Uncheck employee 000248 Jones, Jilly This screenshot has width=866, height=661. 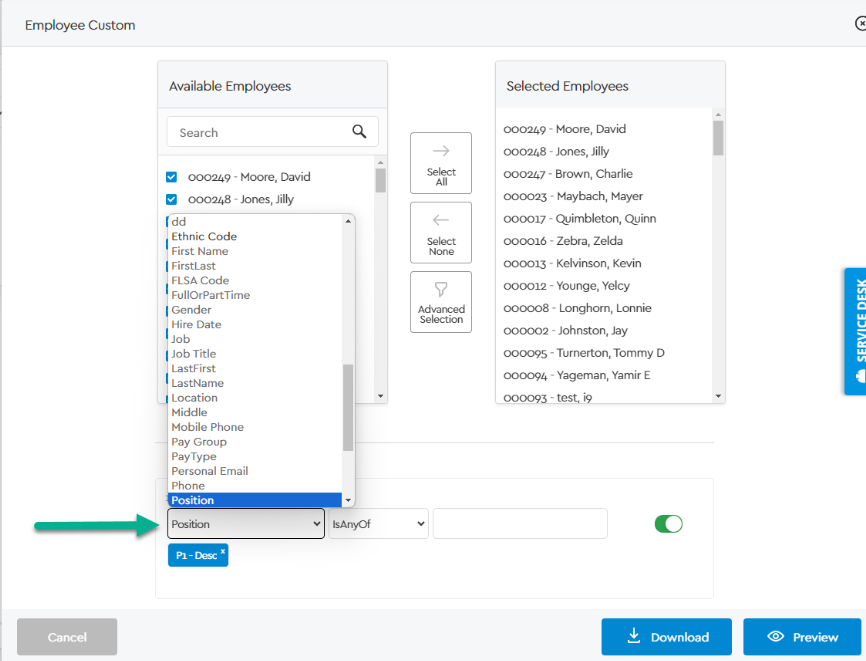(171, 199)
